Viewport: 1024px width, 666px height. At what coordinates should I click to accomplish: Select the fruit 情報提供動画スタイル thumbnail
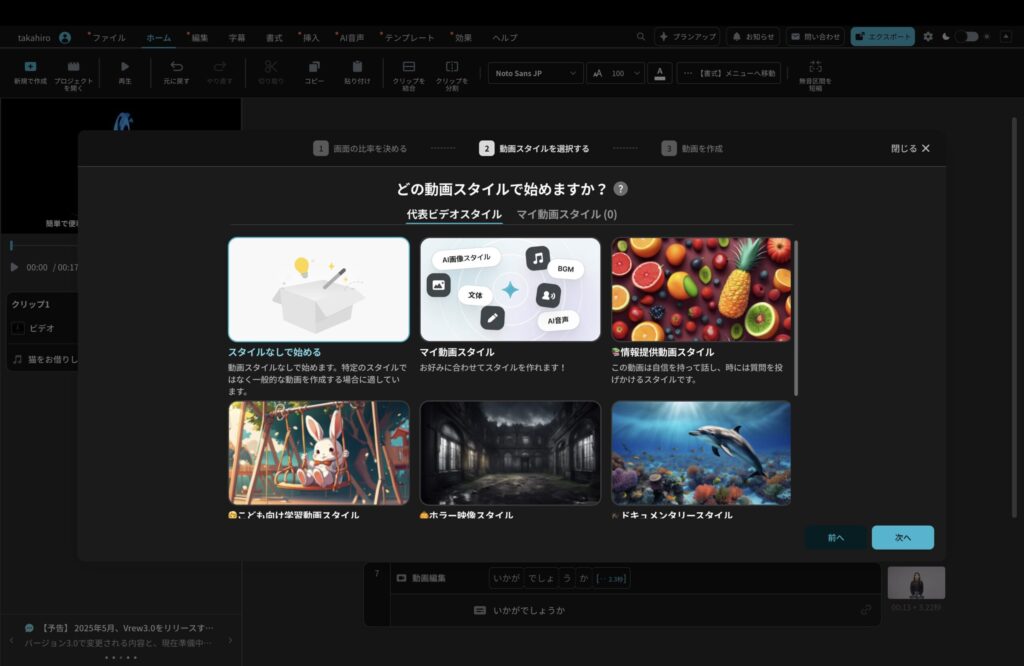click(x=701, y=289)
